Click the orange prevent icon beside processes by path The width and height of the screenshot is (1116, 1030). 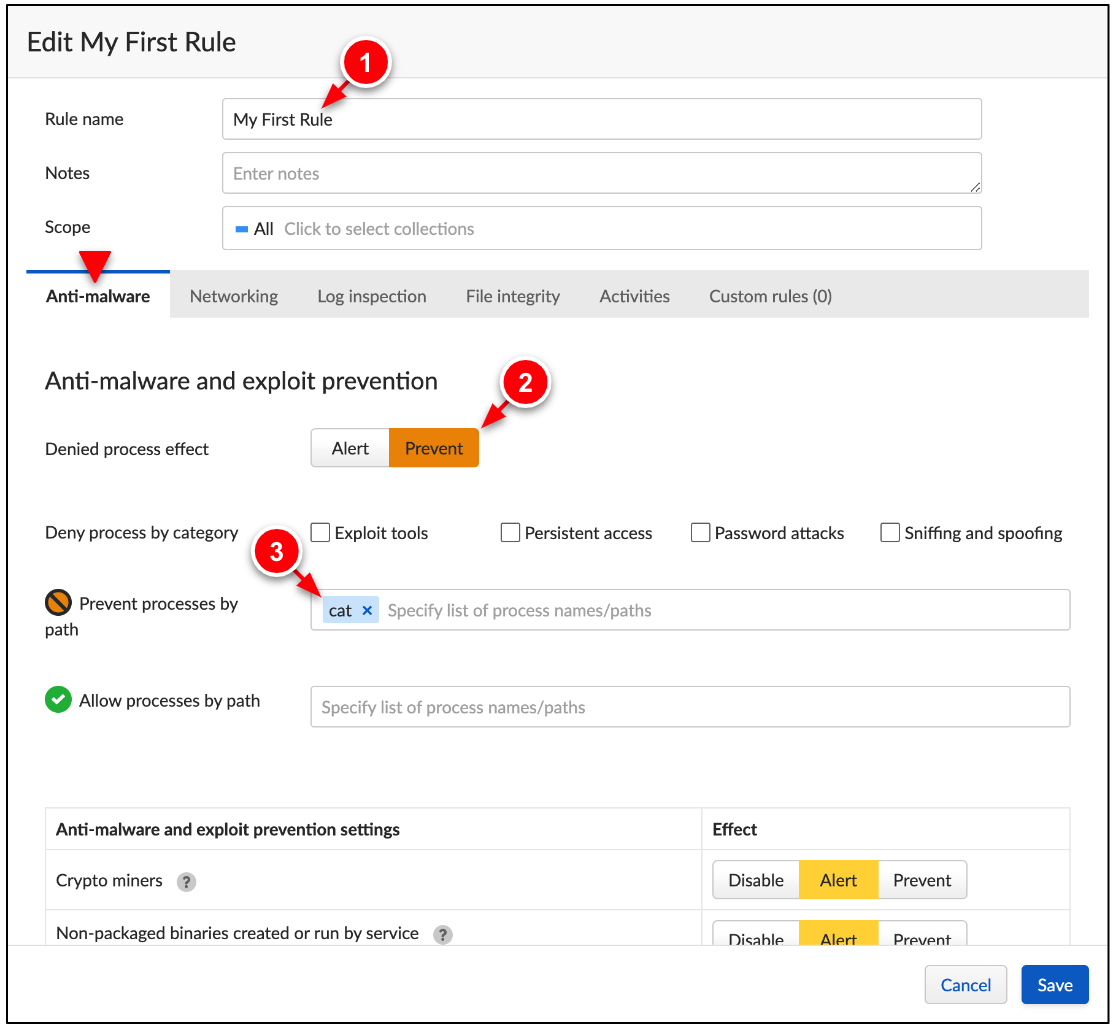[58, 603]
